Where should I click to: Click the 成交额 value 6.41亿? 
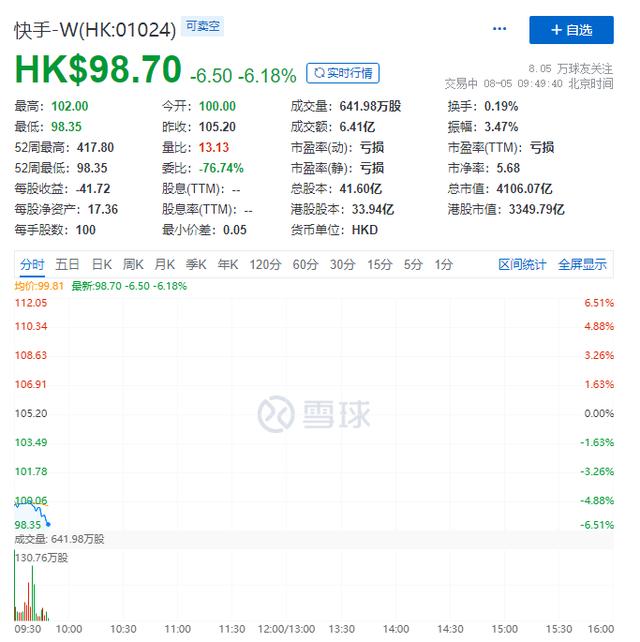pos(357,127)
